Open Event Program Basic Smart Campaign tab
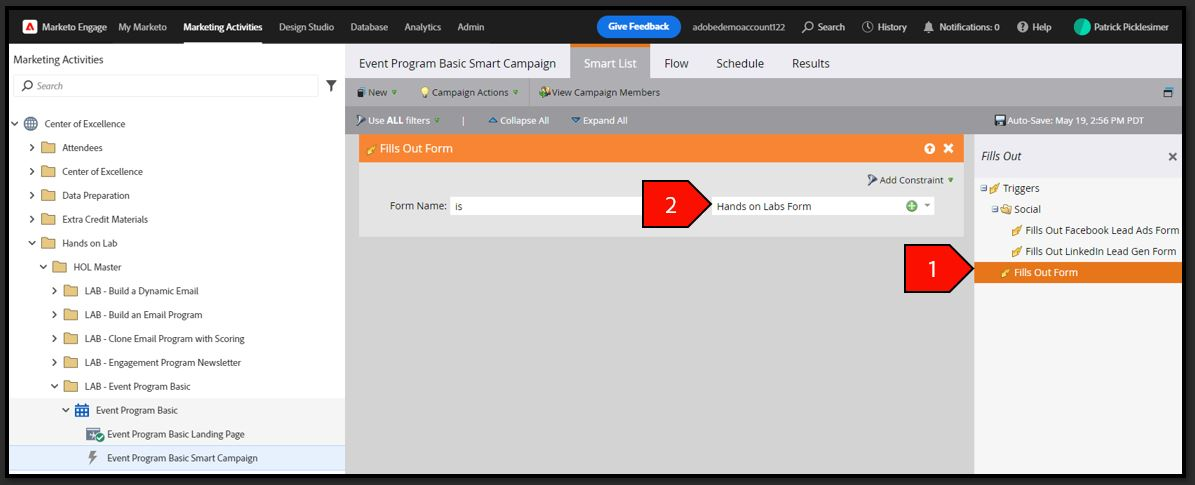 point(457,63)
